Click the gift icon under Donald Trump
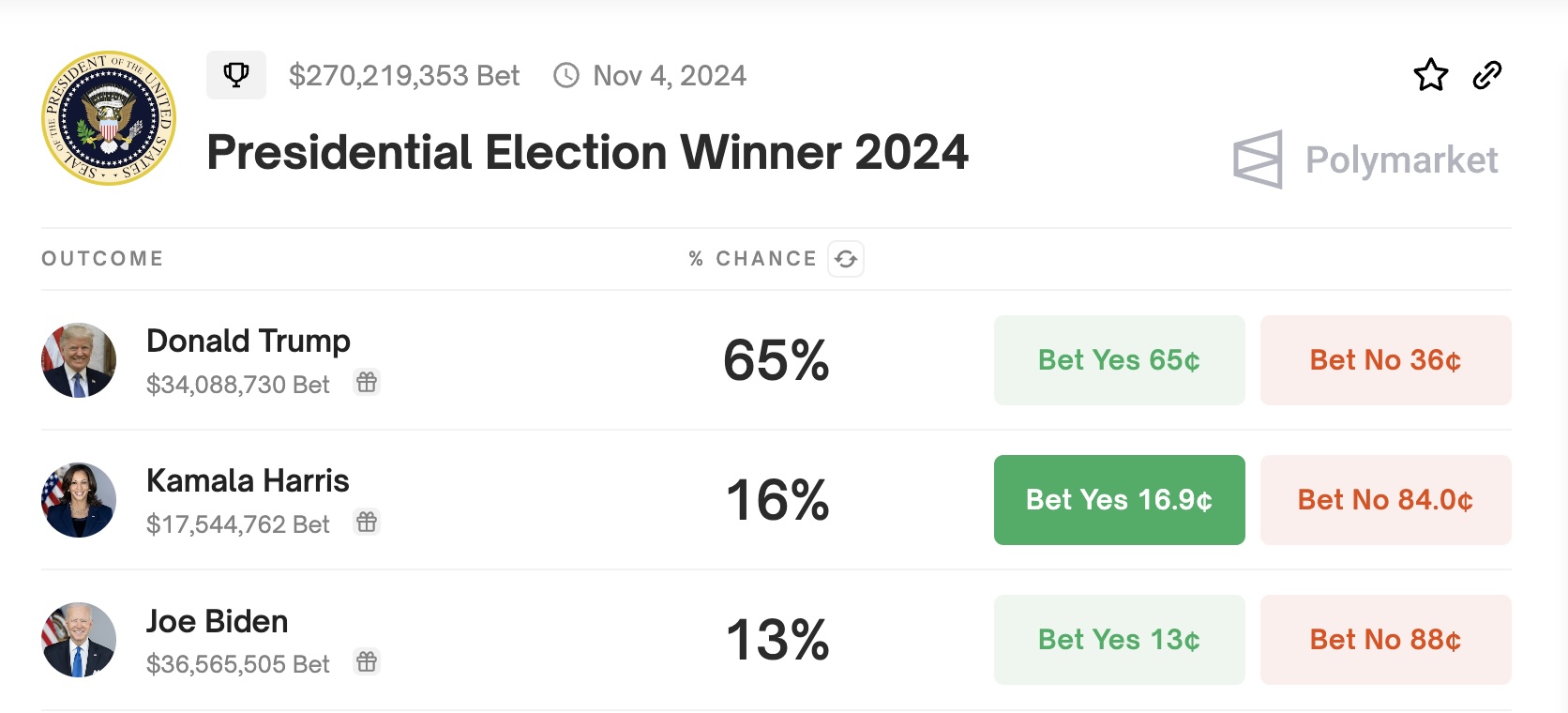This screenshot has width=1568, height=713. 367,383
